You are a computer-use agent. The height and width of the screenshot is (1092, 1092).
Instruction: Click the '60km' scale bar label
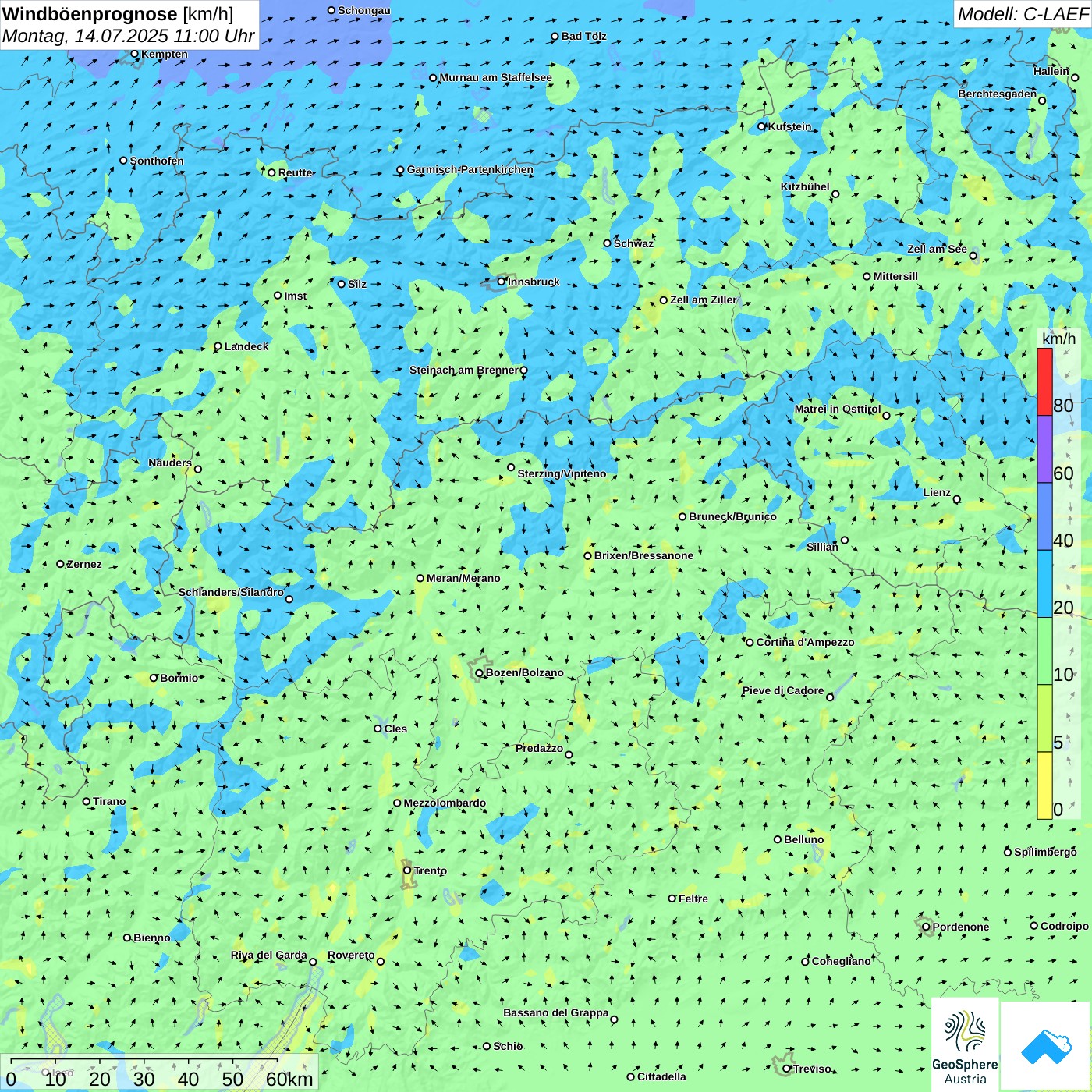[289, 1079]
